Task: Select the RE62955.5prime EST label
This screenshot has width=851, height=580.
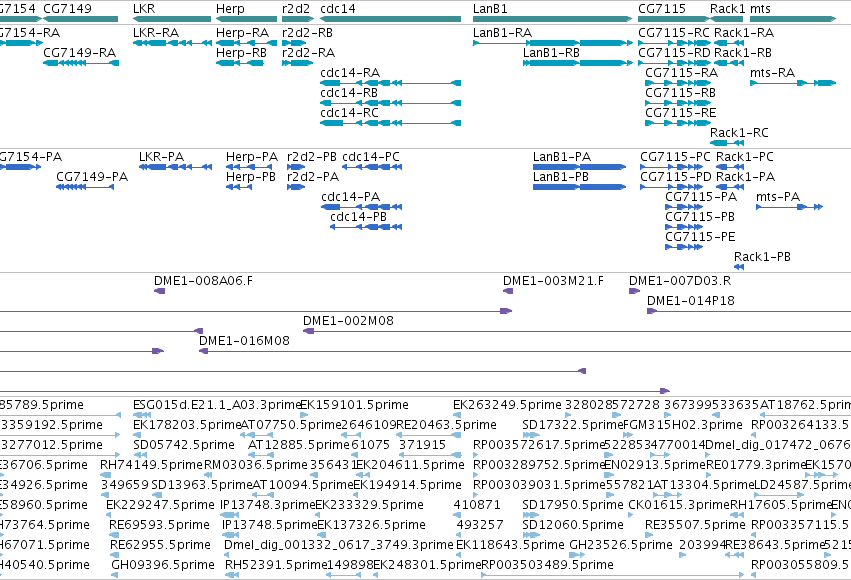Action: tap(160, 545)
